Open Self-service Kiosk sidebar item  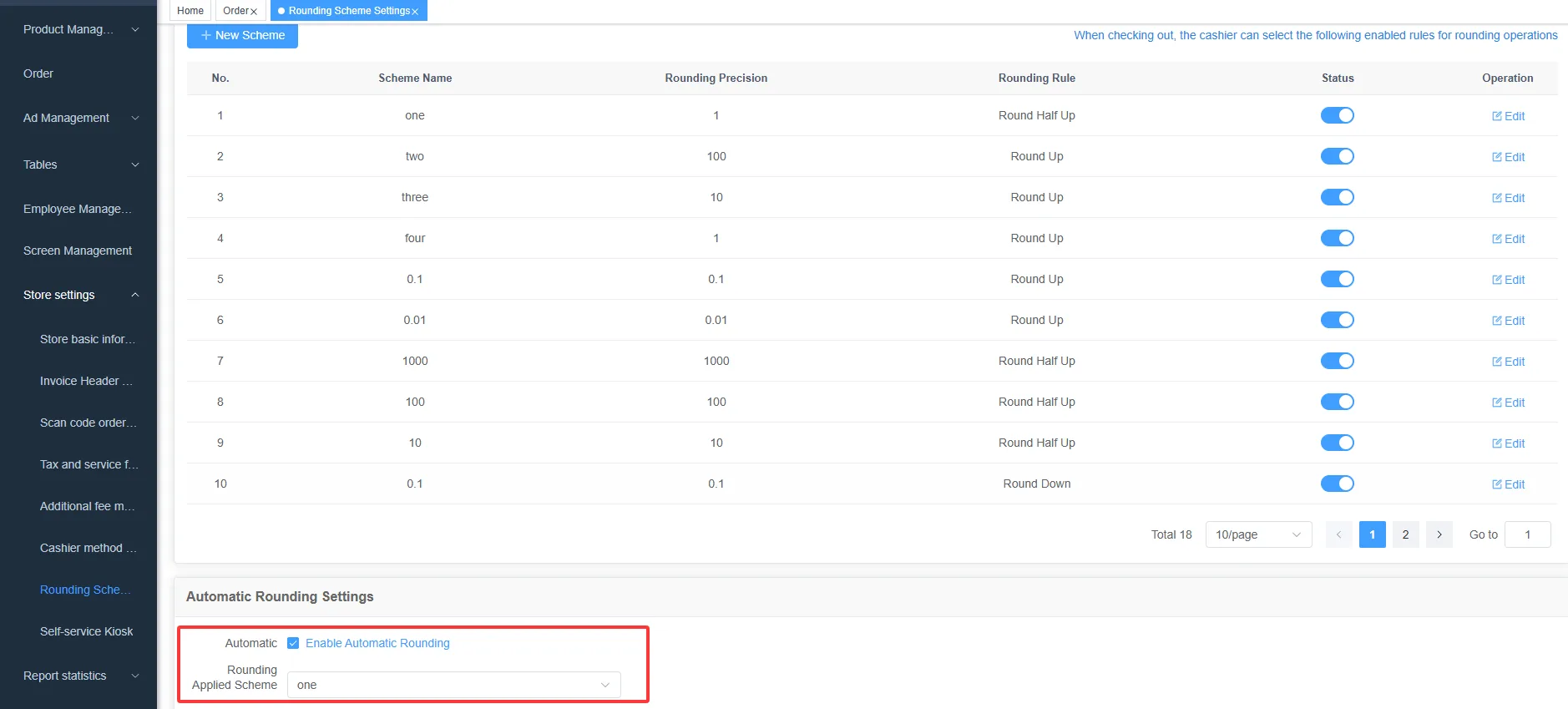[x=86, y=631]
